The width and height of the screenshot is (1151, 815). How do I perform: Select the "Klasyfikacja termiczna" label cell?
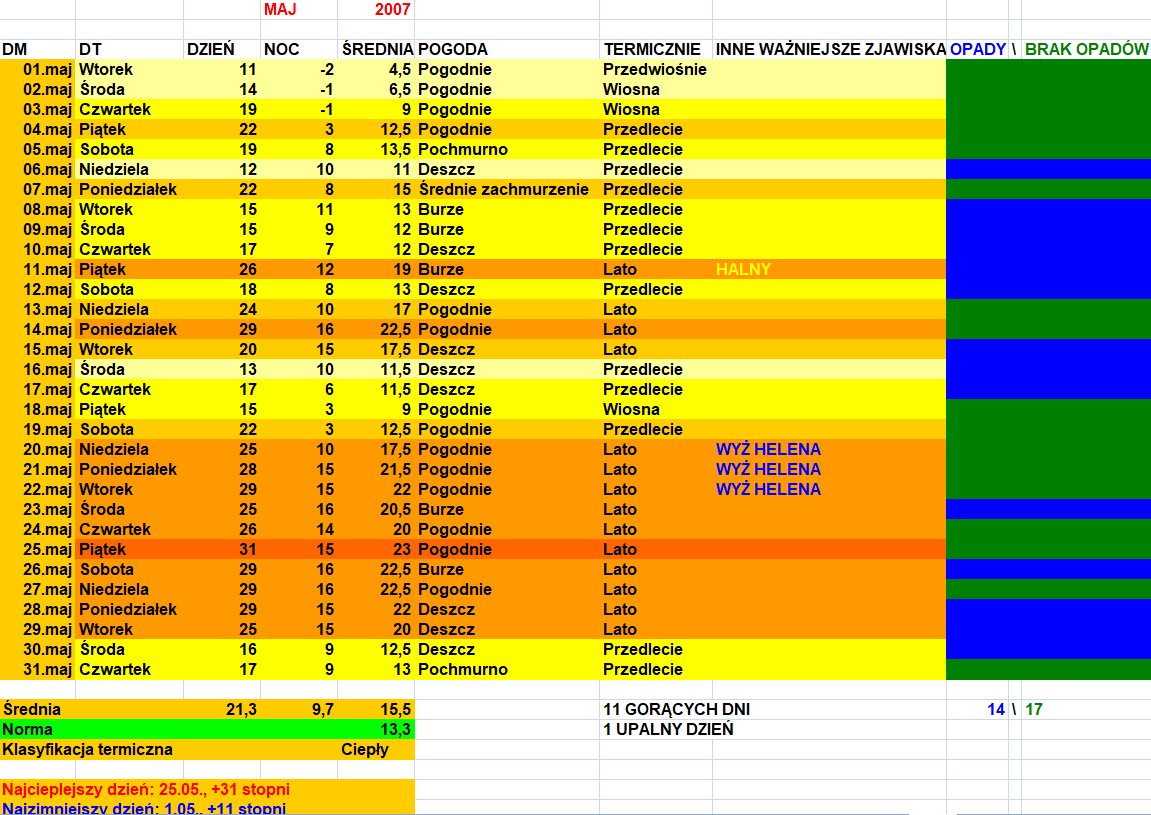coord(88,749)
